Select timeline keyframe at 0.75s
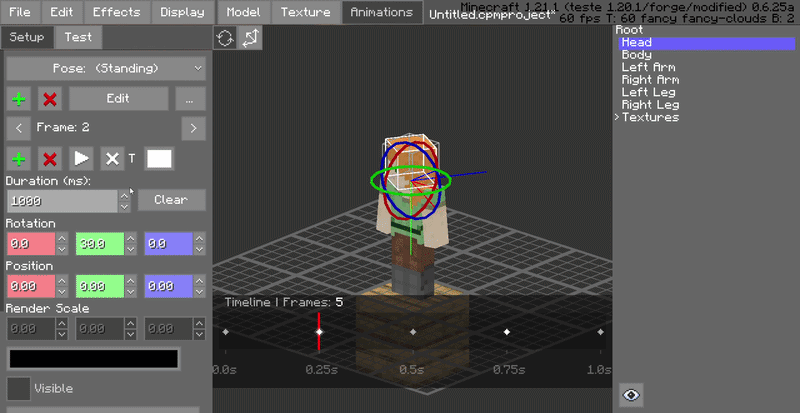800x413 pixels. 507,332
